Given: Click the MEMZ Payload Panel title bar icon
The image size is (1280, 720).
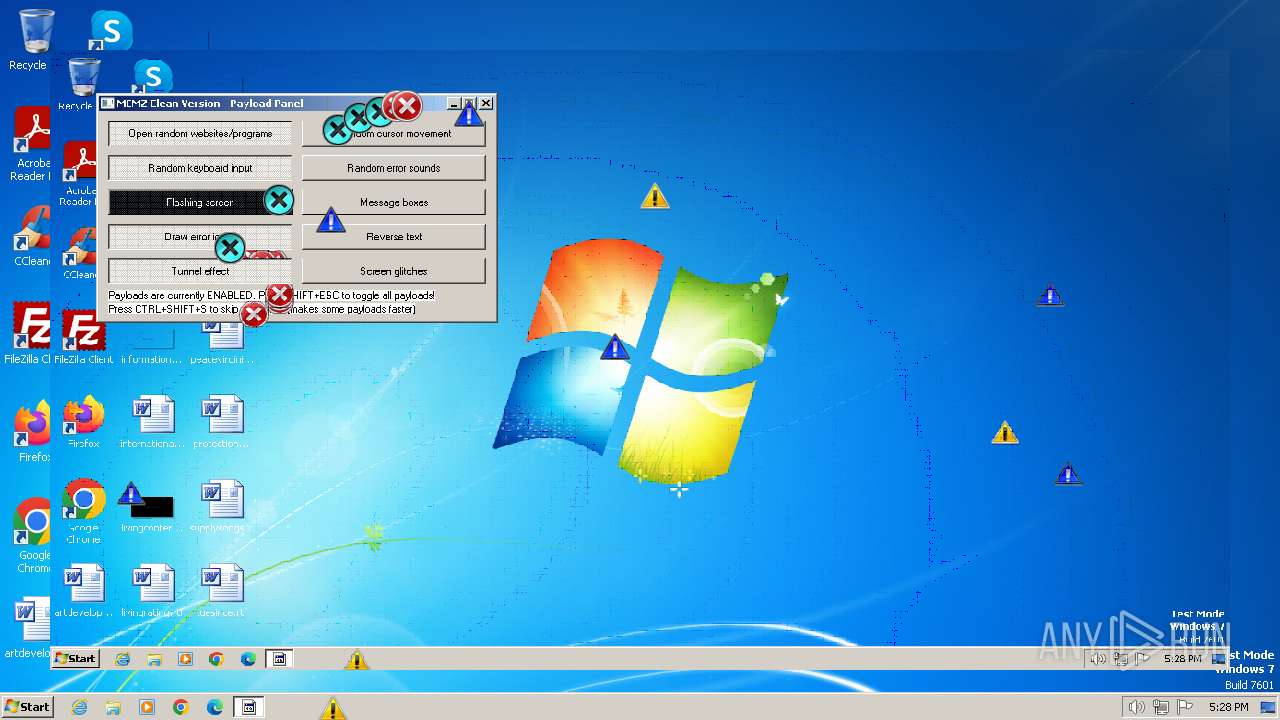Looking at the screenshot, I should [x=107, y=103].
